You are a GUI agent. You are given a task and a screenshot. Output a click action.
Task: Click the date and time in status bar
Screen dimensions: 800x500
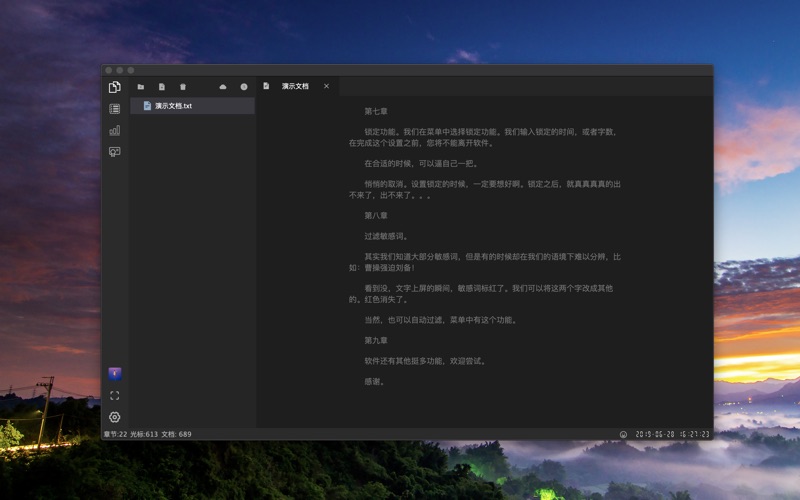pyautogui.click(x=672, y=434)
